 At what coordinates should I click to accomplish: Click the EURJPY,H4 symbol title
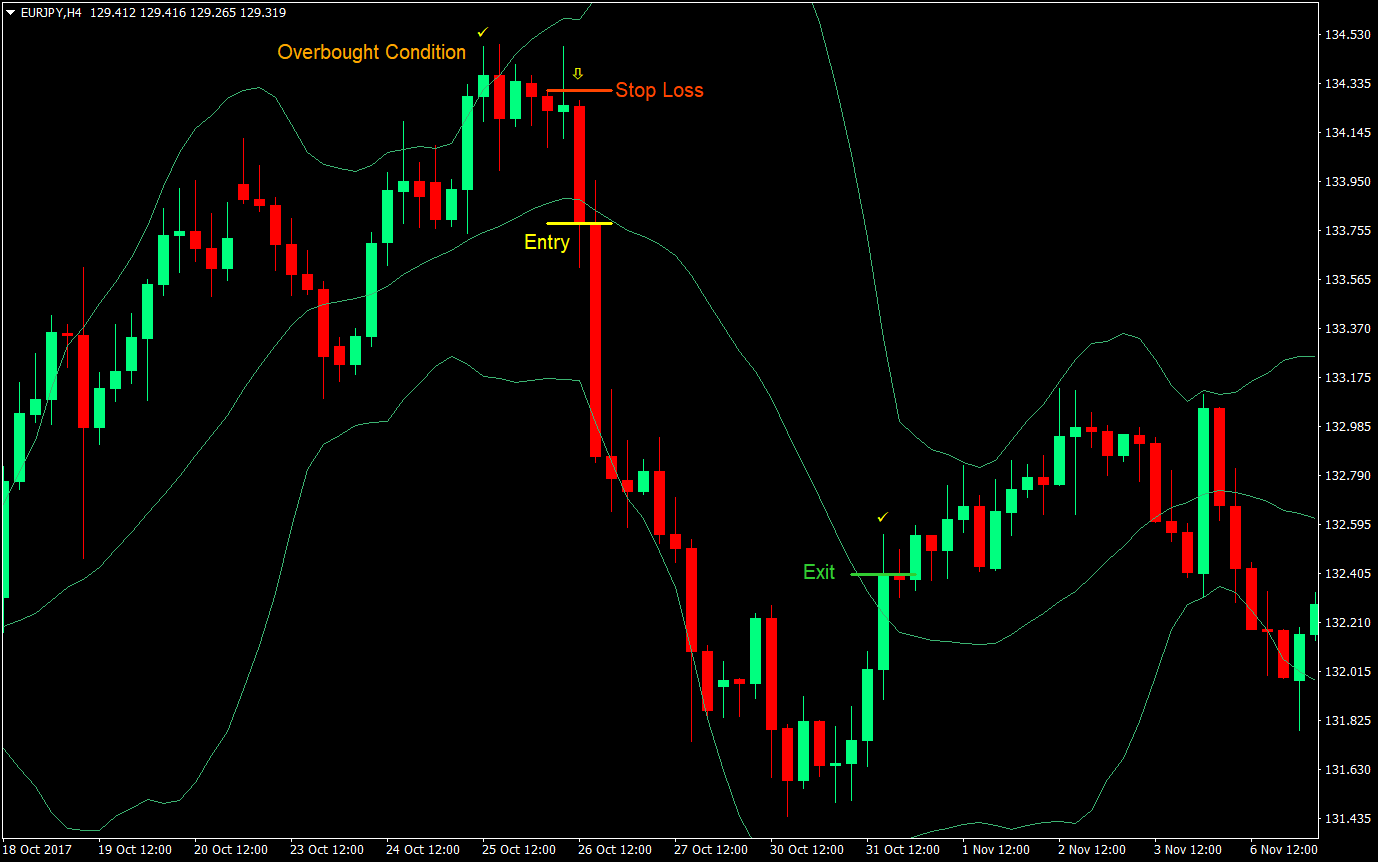[52, 15]
